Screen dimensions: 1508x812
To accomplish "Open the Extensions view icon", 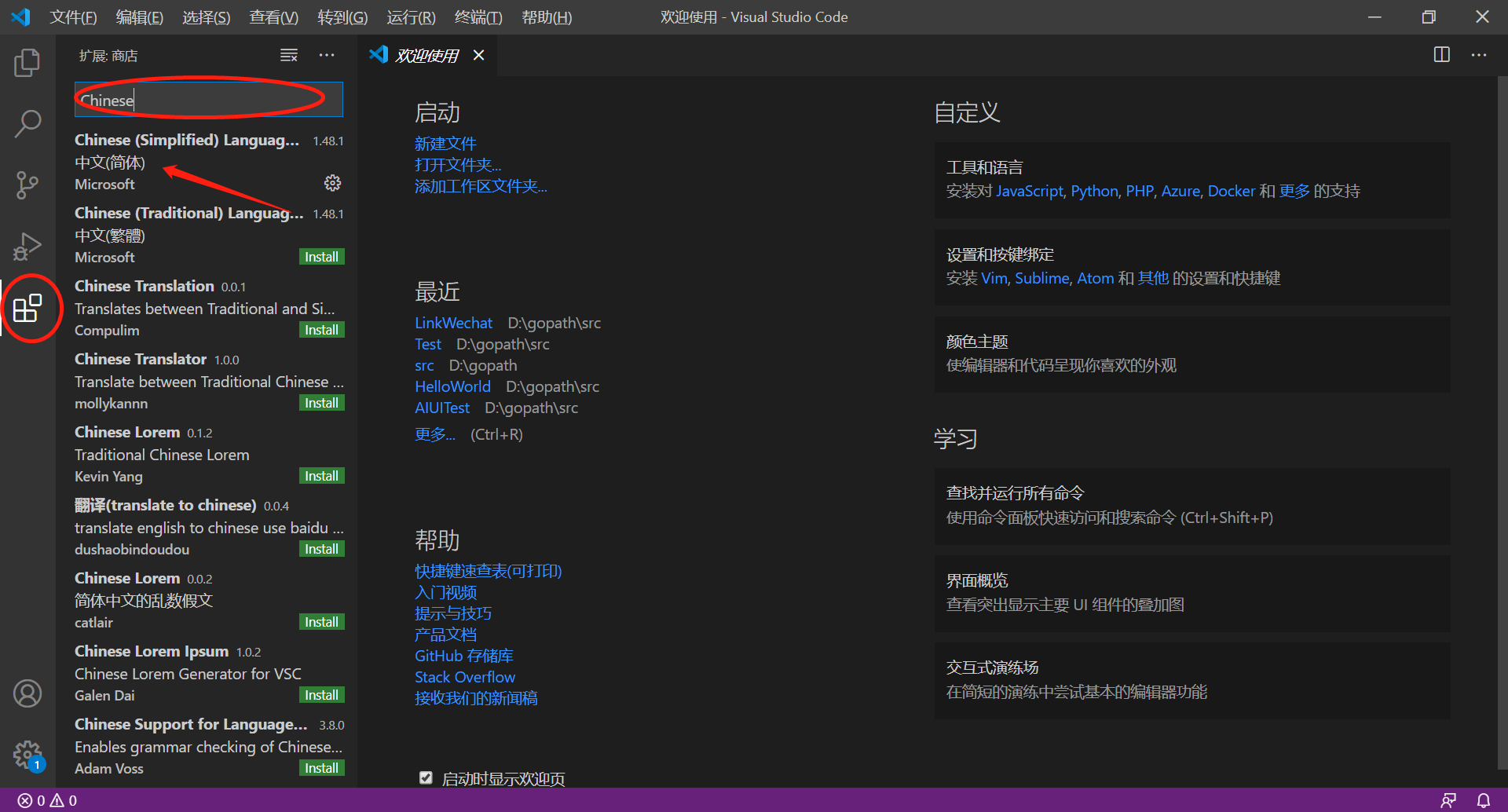I will click(x=27, y=308).
